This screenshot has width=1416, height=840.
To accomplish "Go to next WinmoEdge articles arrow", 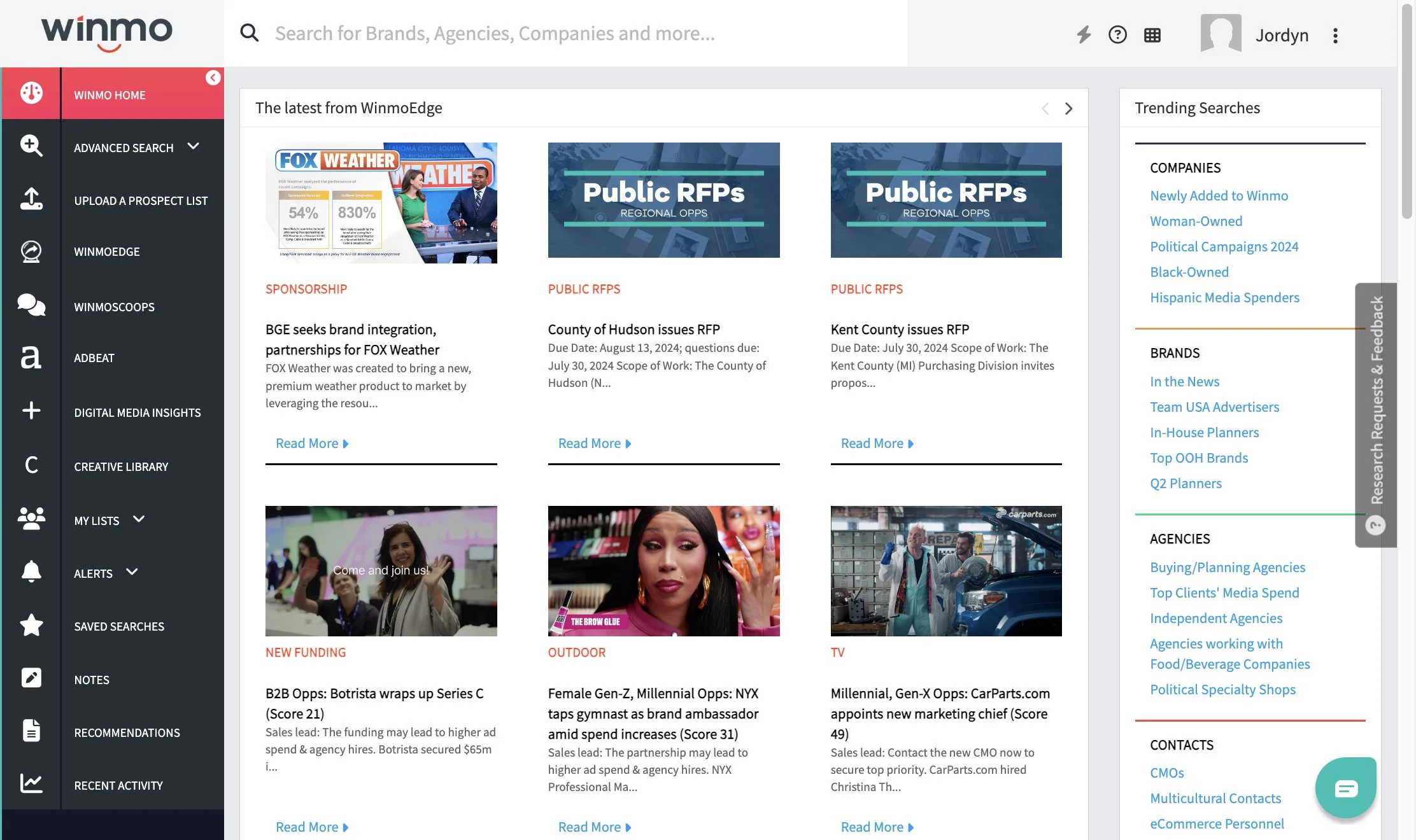I will (x=1068, y=109).
